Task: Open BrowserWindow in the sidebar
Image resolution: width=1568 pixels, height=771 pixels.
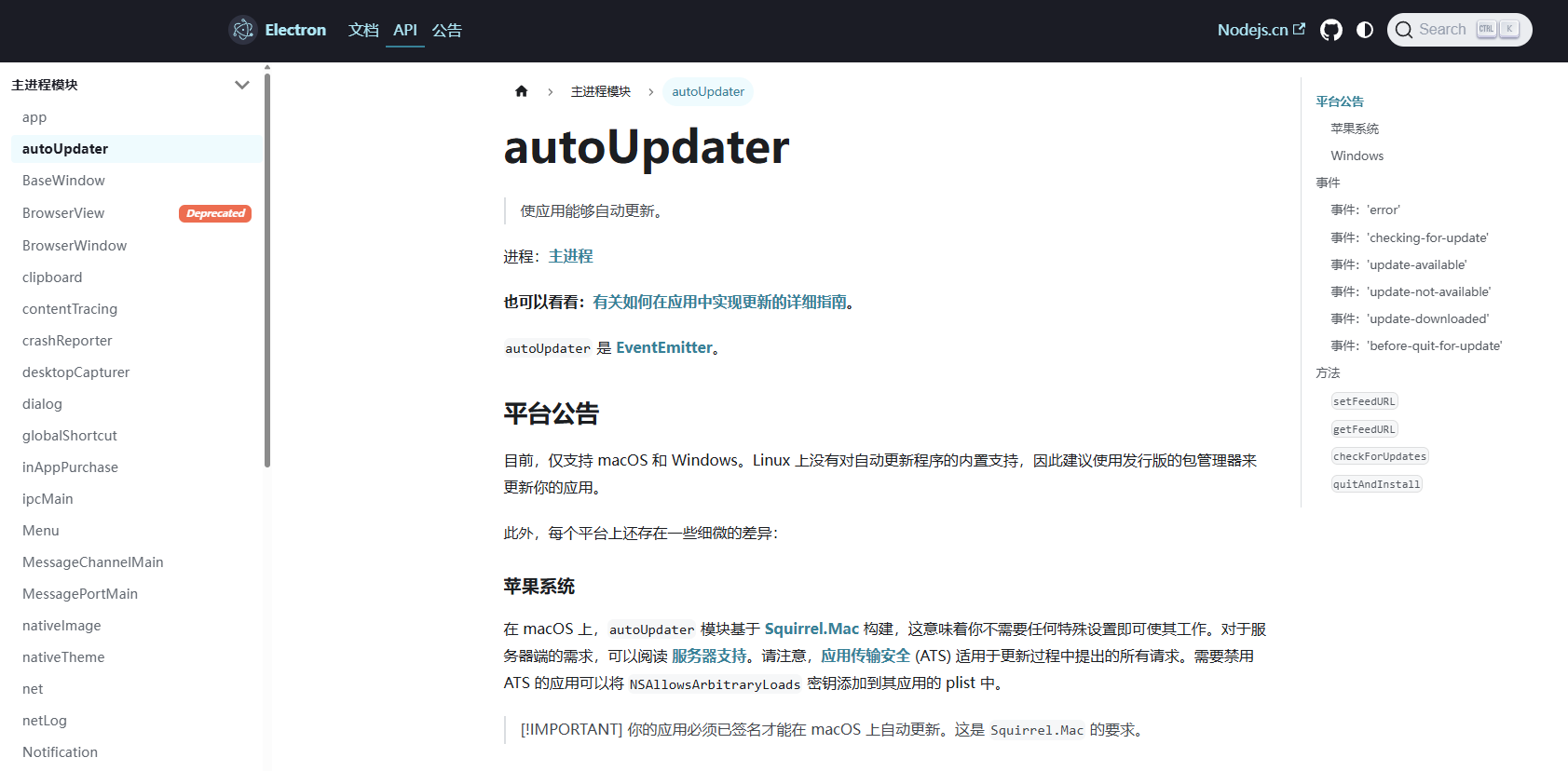Action: click(136, 246)
